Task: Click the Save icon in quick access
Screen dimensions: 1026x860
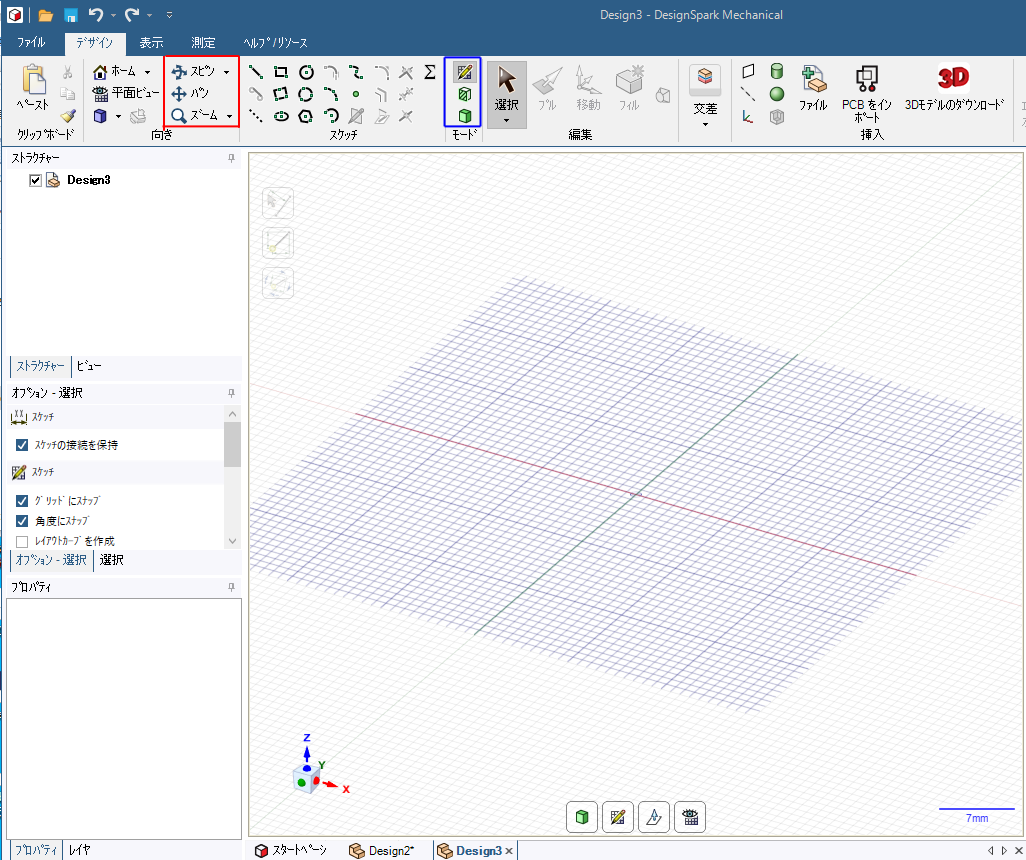Action: coord(71,15)
